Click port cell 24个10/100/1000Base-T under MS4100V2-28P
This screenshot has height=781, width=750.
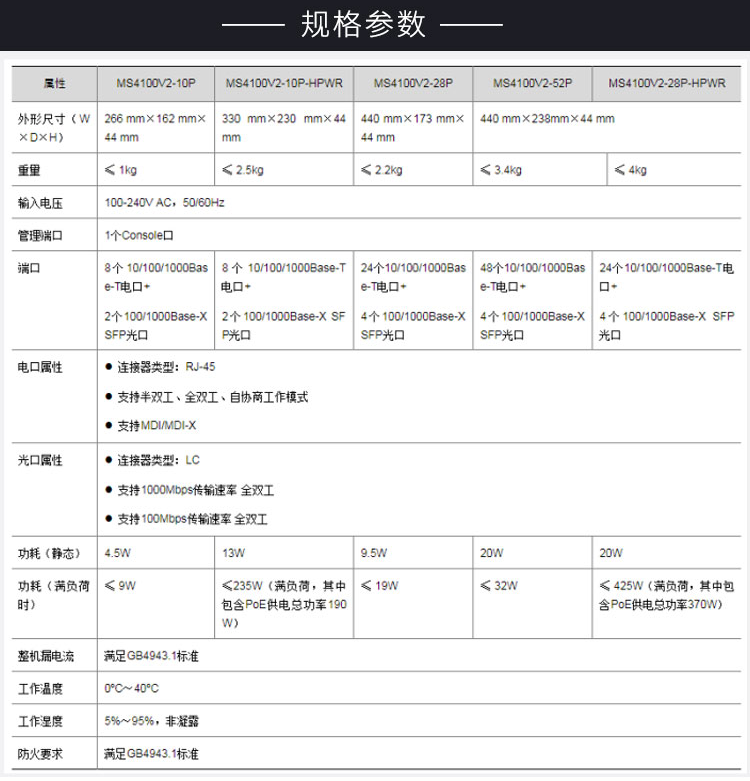point(413,277)
